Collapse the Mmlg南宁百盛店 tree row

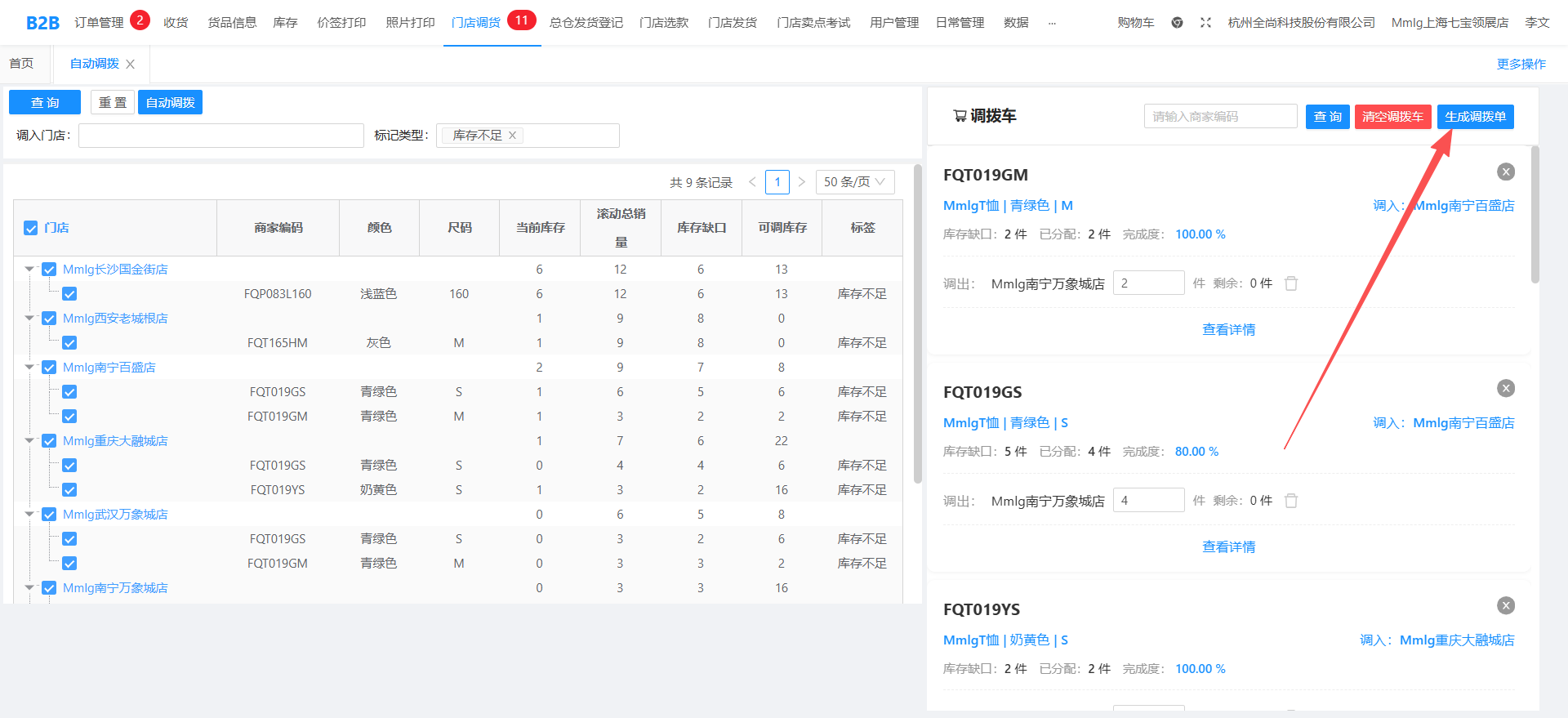(29, 368)
